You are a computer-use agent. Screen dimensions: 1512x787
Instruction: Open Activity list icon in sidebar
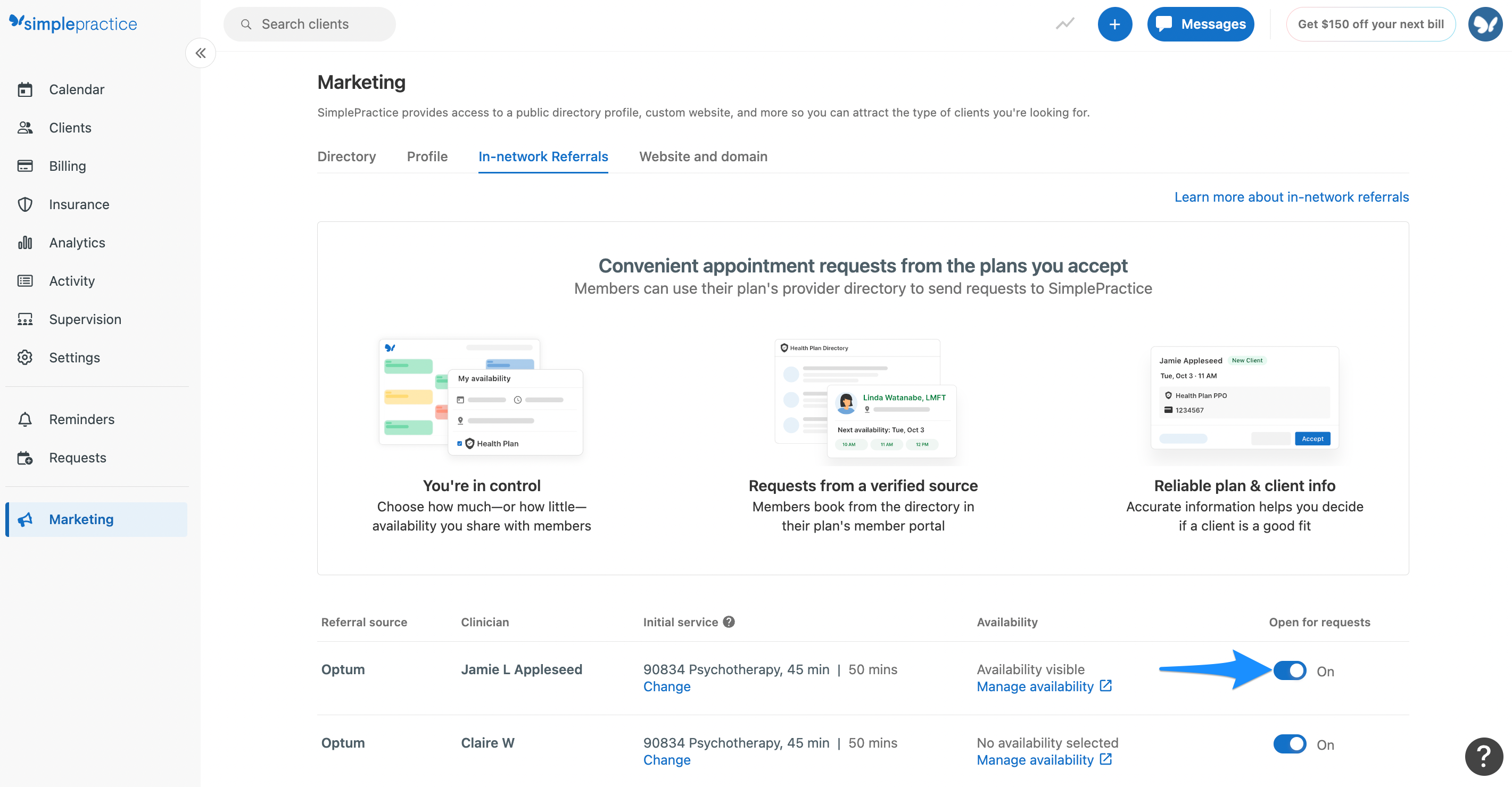point(24,280)
